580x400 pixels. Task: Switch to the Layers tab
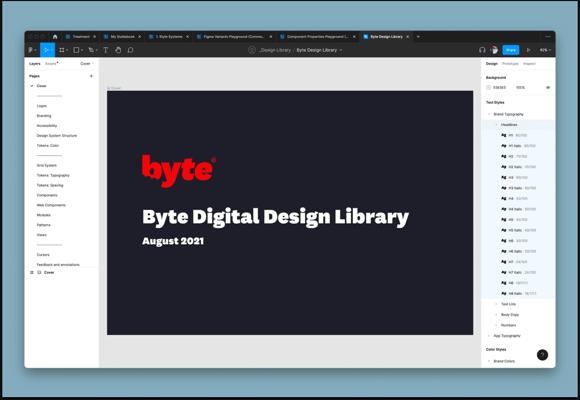(x=34, y=64)
